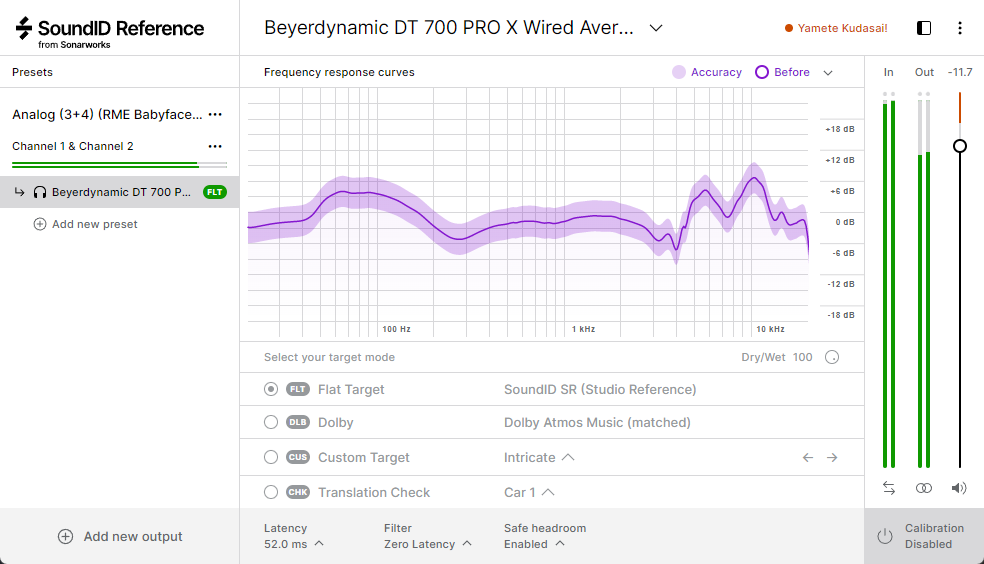
Task: Click SoundID SR (Studio Reference) text
Action: tap(600, 389)
